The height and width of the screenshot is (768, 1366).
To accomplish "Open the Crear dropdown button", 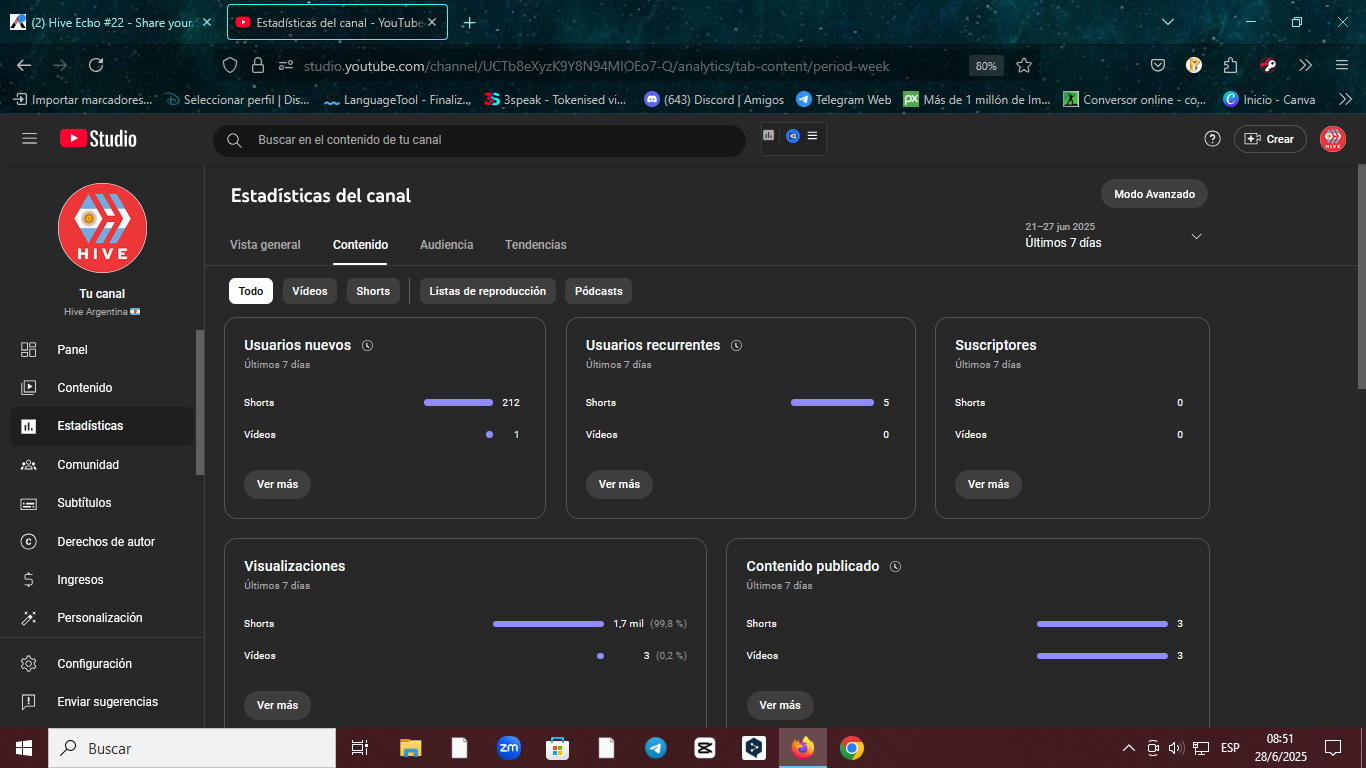I will (x=1270, y=139).
